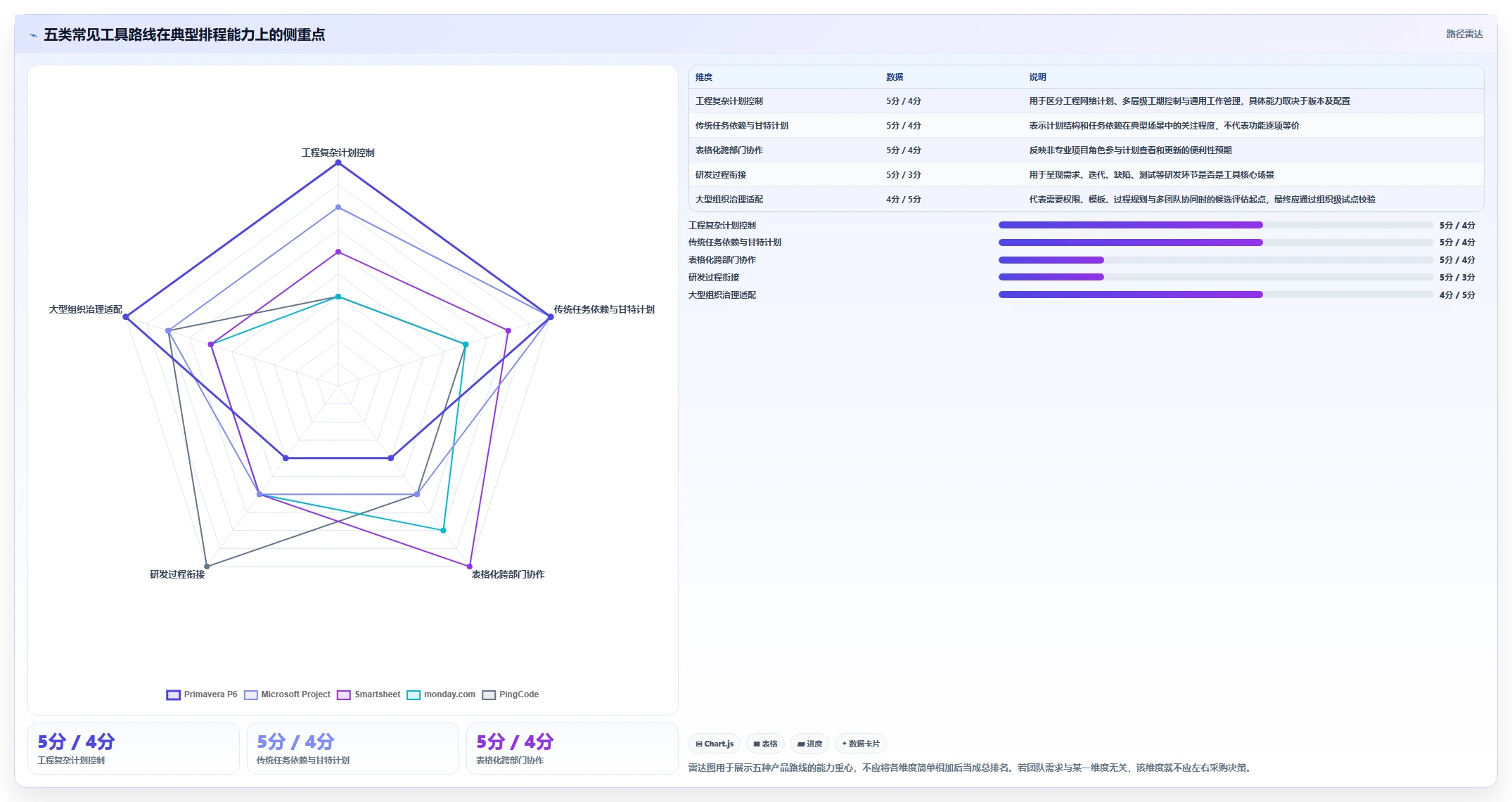Toggle PingCode legend entry

click(511, 694)
